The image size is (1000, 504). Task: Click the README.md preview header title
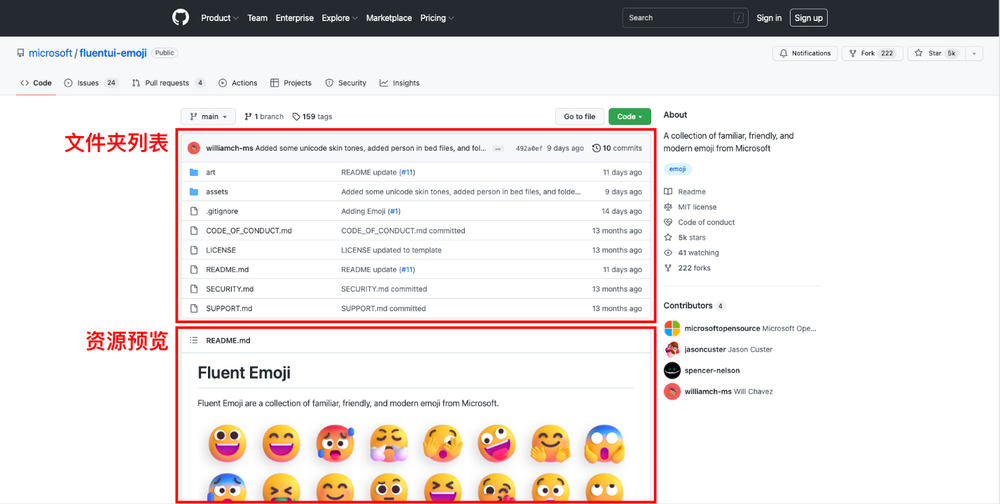[228, 341]
